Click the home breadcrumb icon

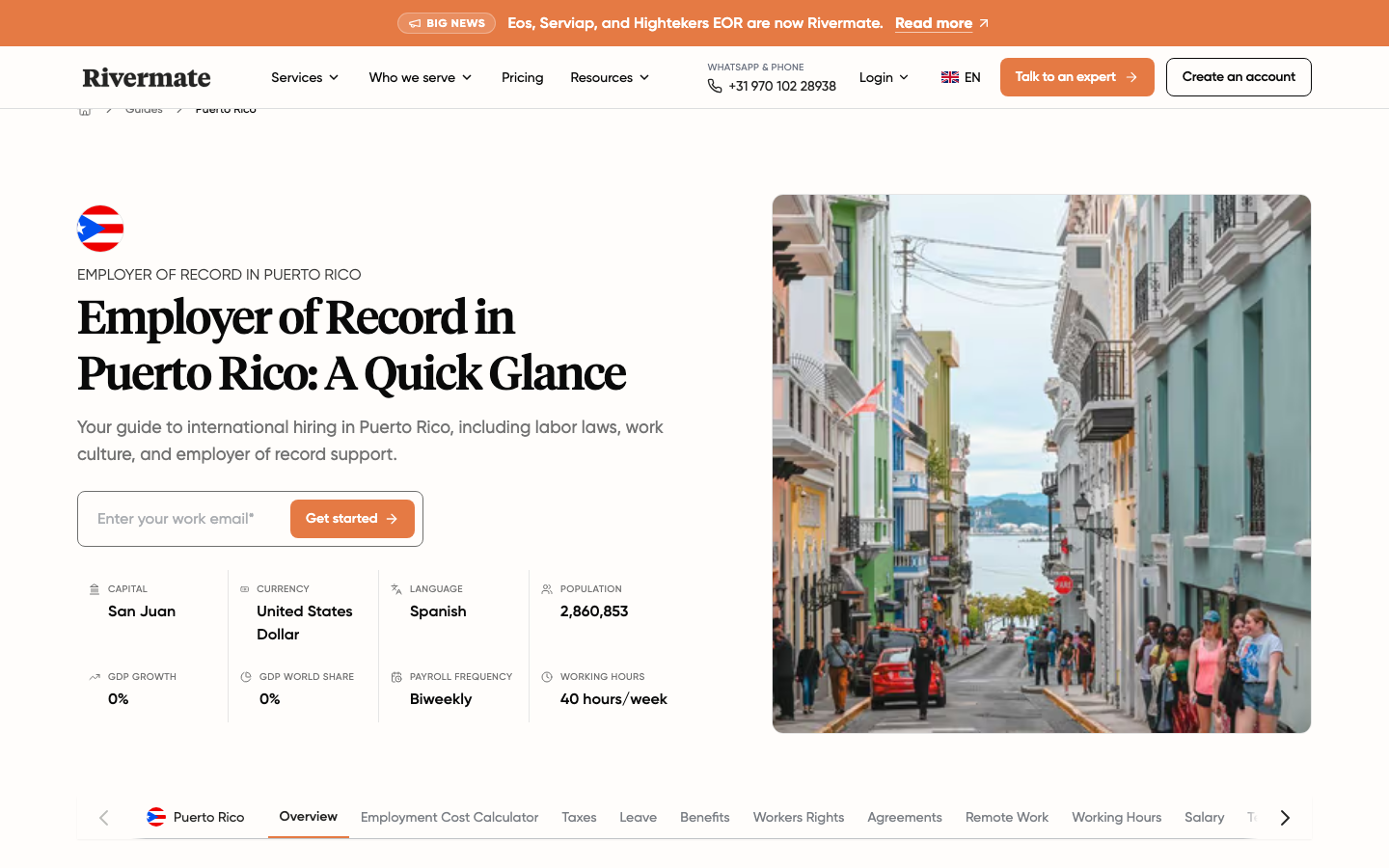pyautogui.click(x=85, y=111)
